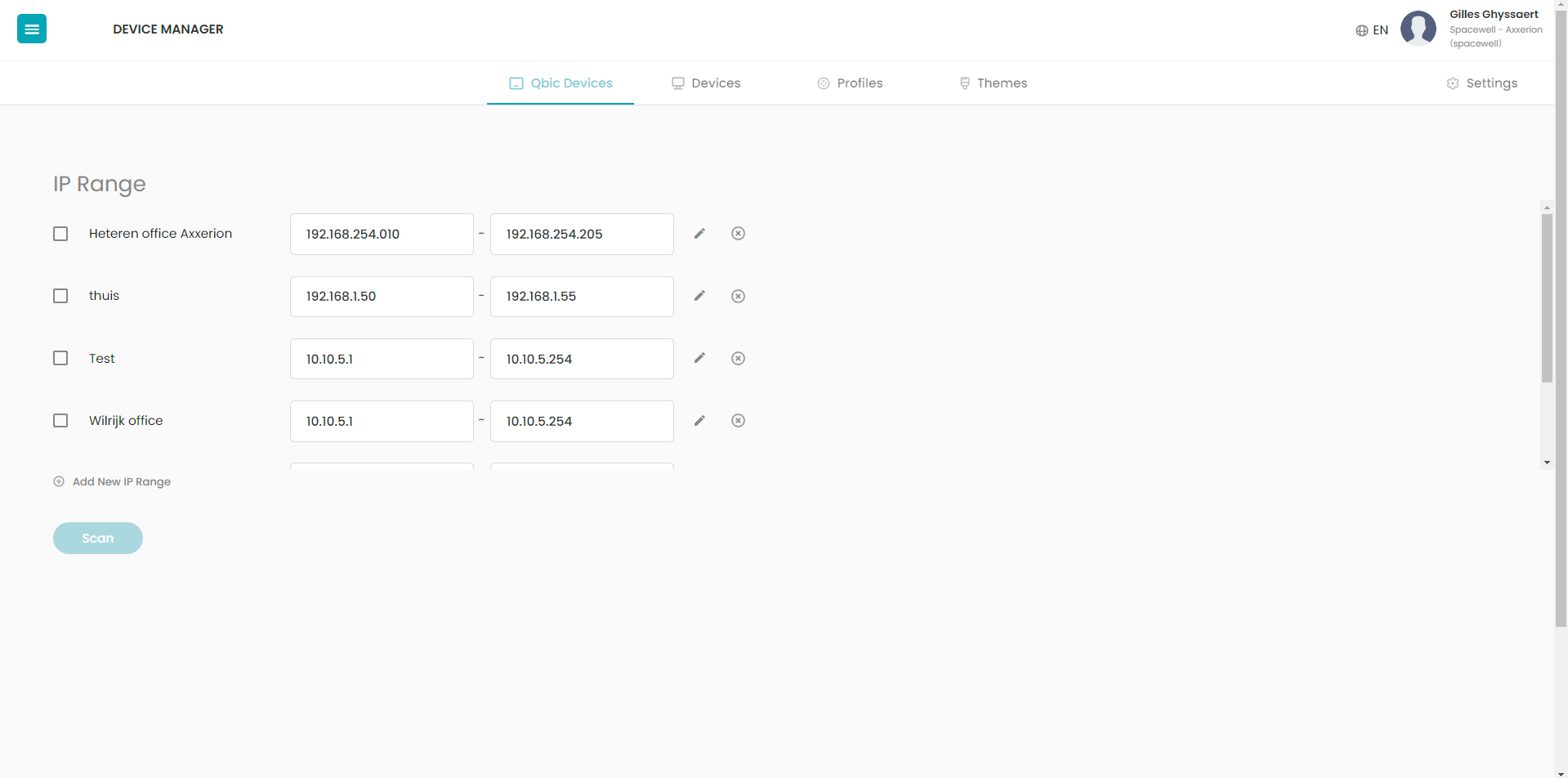Viewport: 1568px width, 778px height.
Task: Delete the Heteren office Axxerion range
Action: click(x=738, y=234)
